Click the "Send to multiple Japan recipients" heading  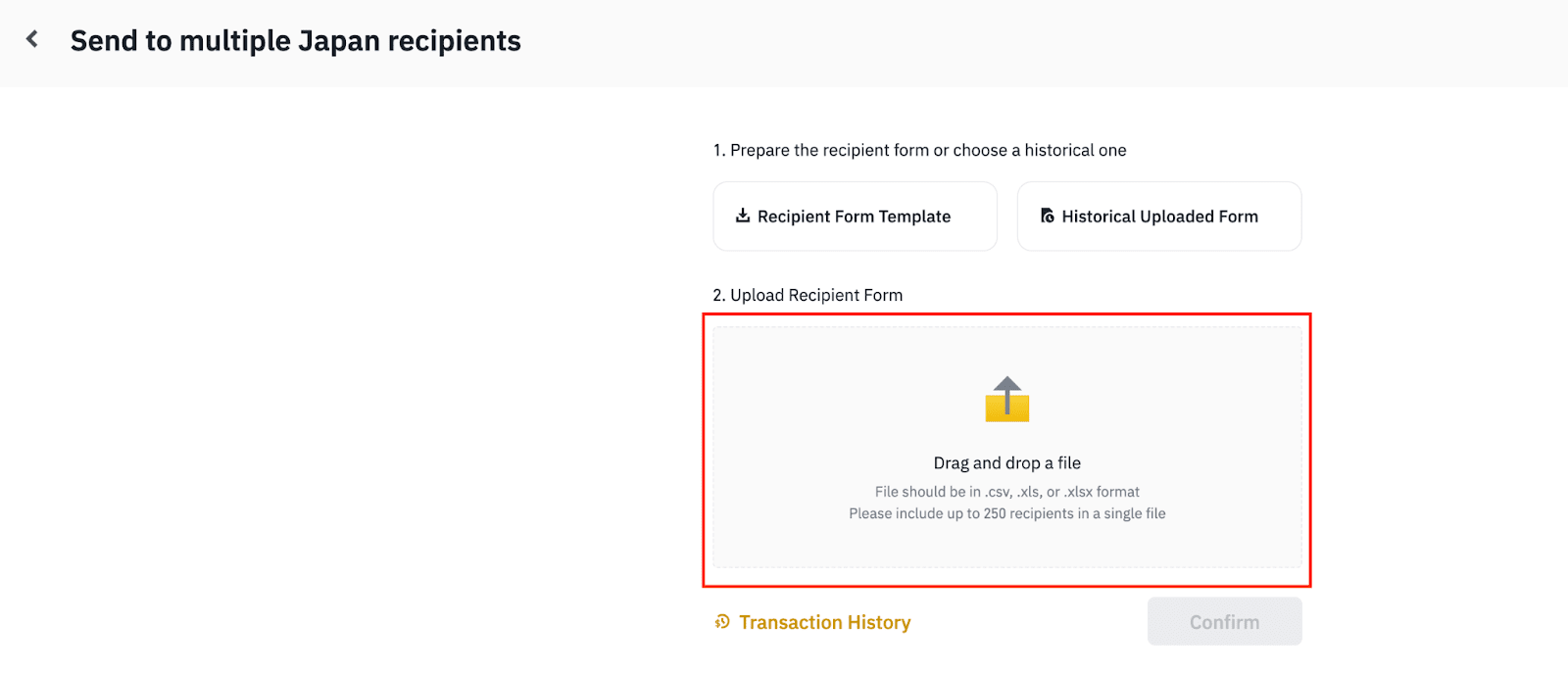point(296,41)
